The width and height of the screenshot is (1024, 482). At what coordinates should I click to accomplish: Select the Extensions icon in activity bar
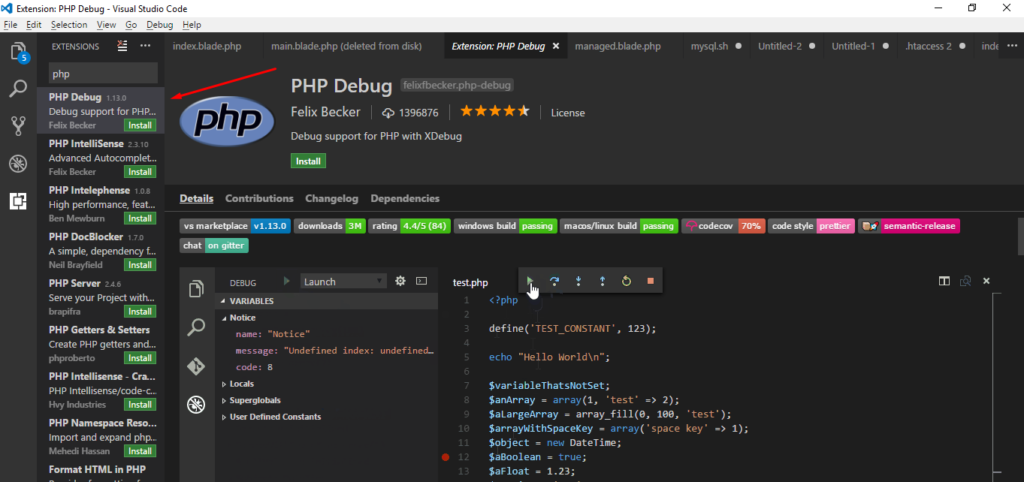click(17, 200)
